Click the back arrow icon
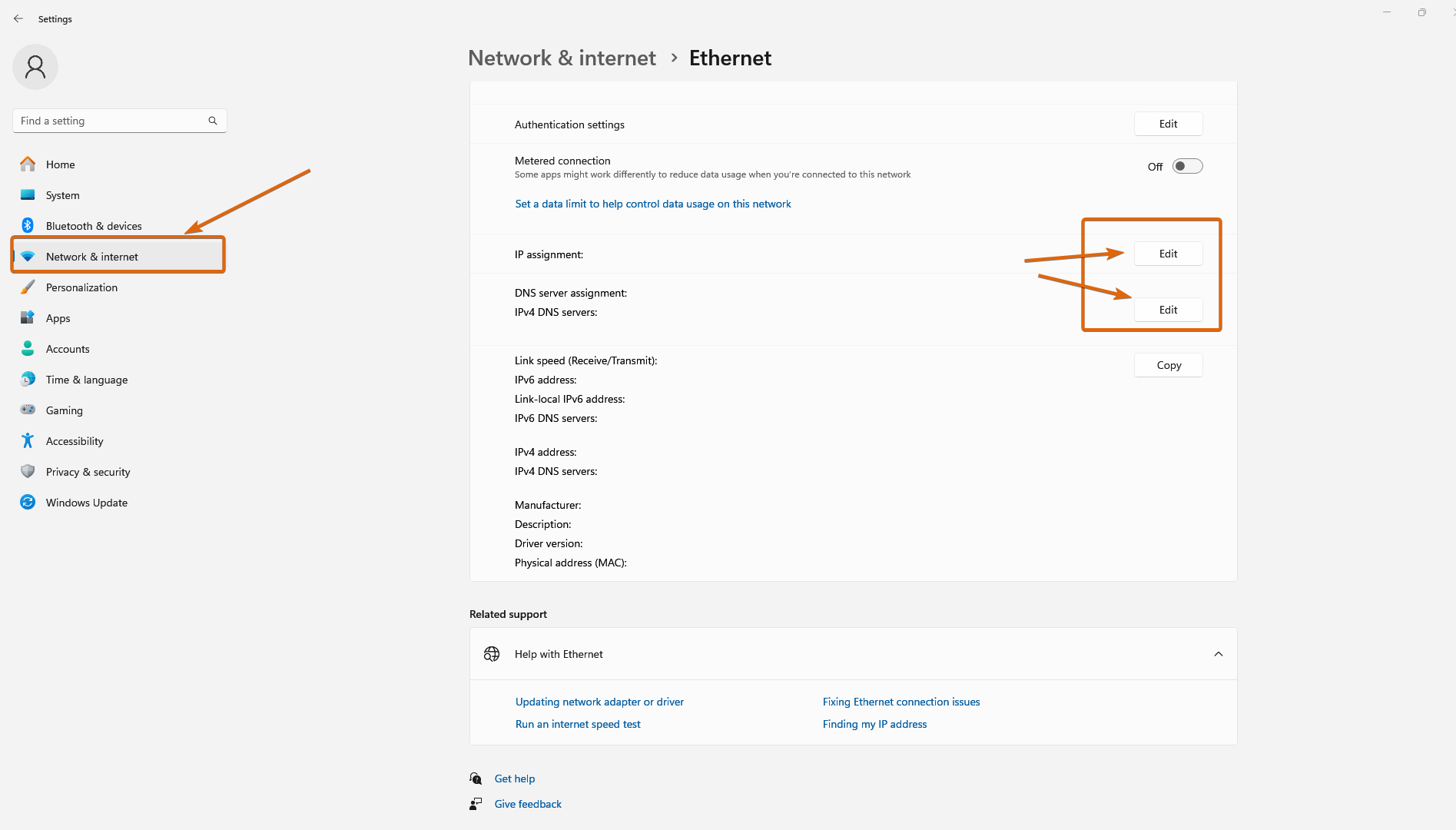 [x=18, y=18]
